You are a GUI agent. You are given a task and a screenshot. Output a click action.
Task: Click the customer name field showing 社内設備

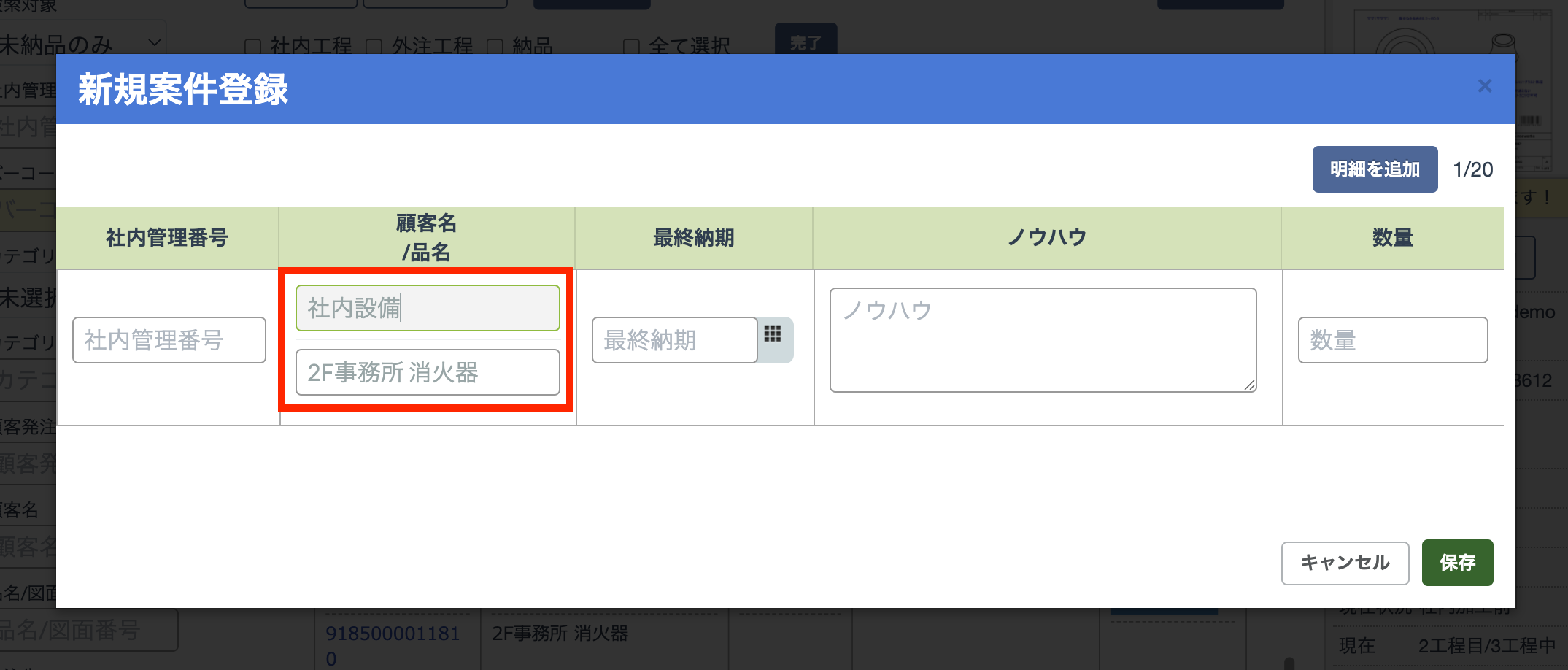click(428, 308)
